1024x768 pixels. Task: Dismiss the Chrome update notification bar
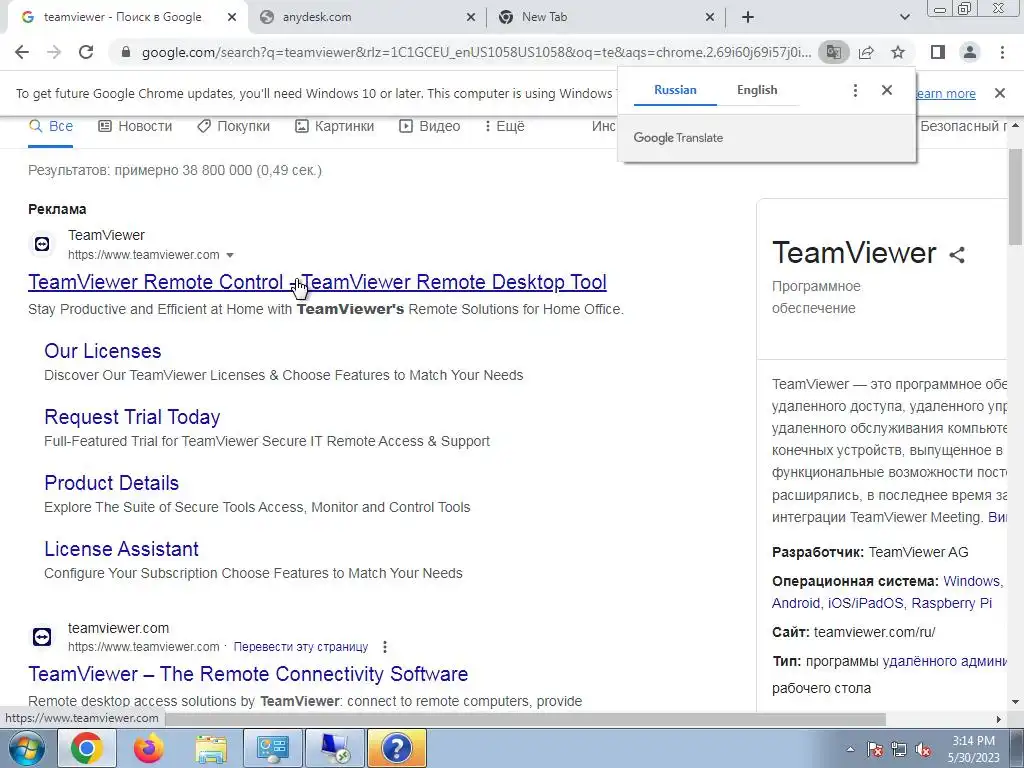[x=1000, y=93]
